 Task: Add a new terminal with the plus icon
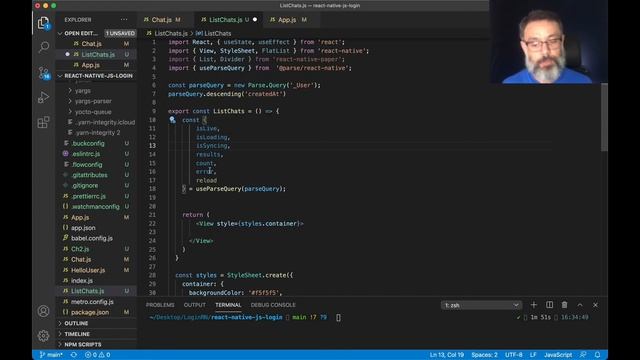pos(533,305)
